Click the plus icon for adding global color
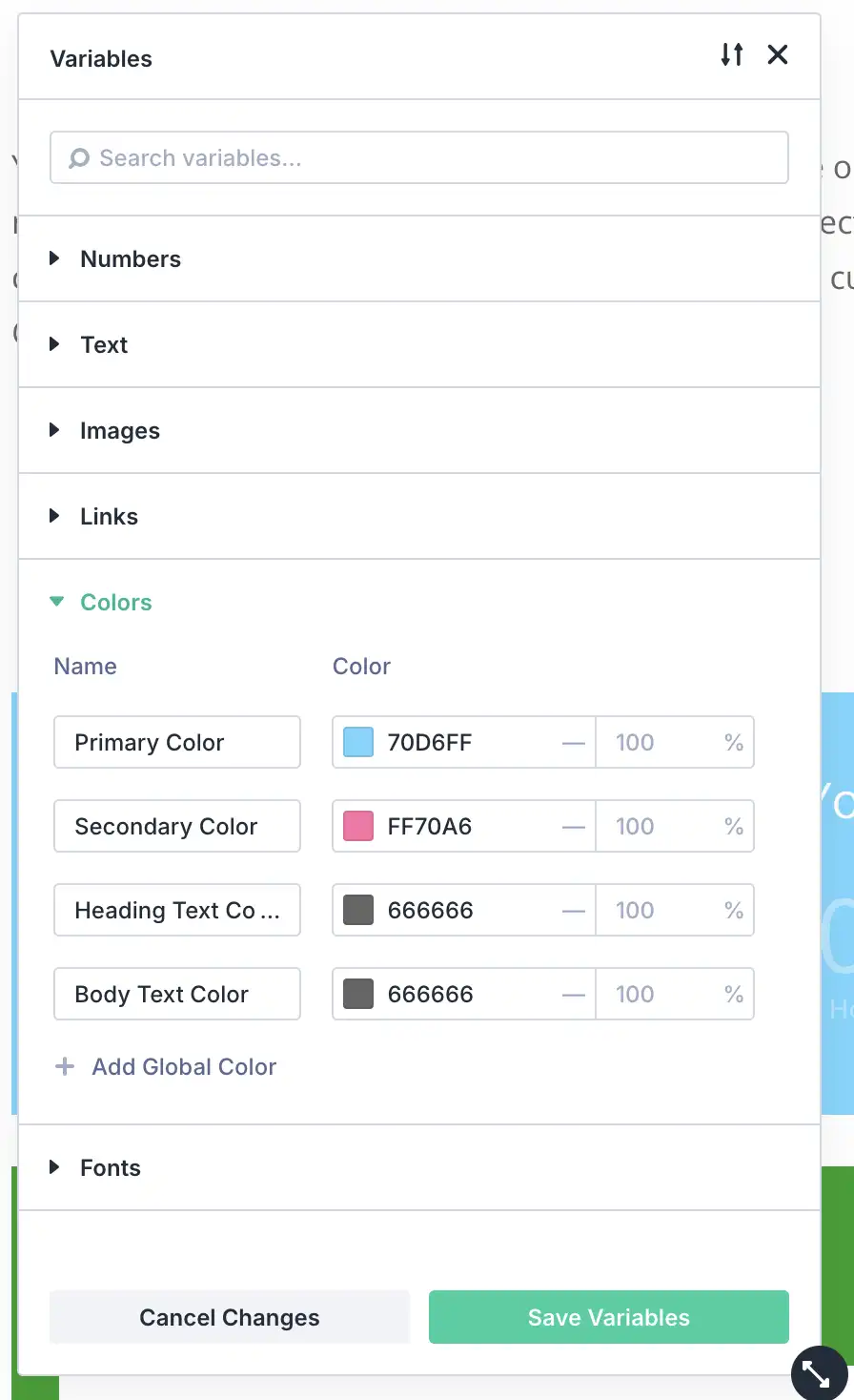854x1400 pixels. click(x=65, y=1066)
